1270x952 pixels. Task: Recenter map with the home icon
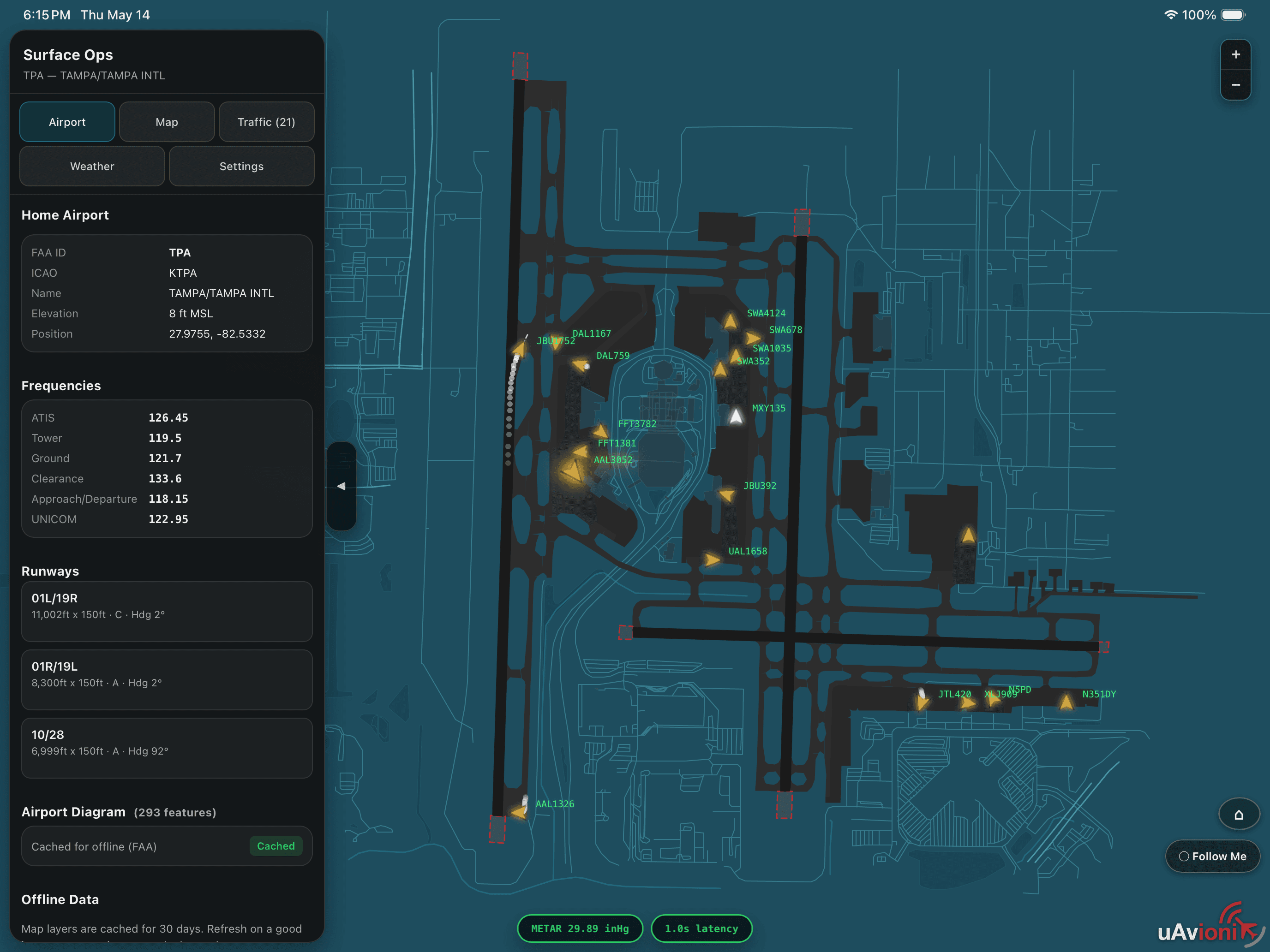tap(1239, 814)
